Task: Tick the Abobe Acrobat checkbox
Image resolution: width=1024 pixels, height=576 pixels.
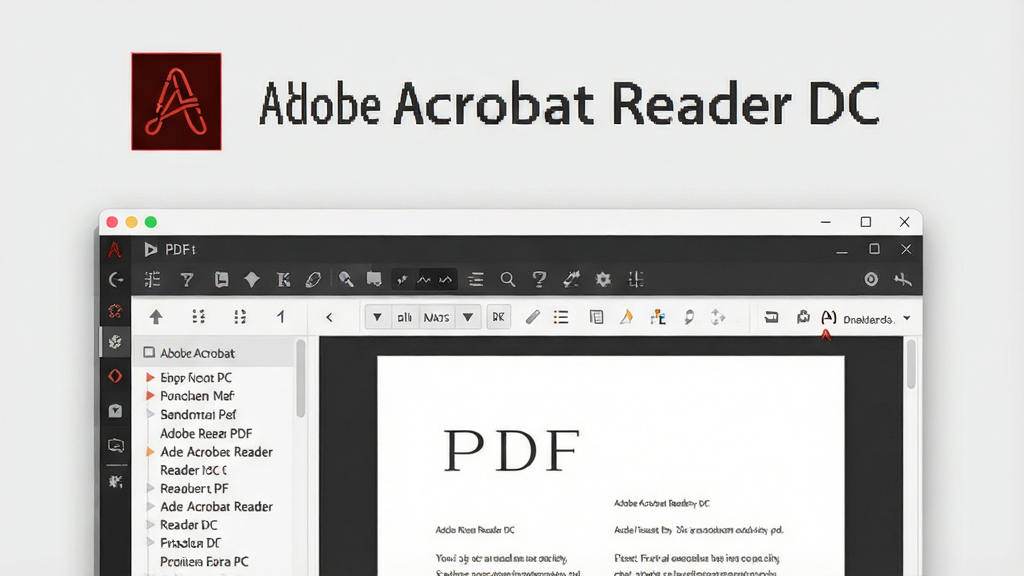Action: [x=149, y=353]
